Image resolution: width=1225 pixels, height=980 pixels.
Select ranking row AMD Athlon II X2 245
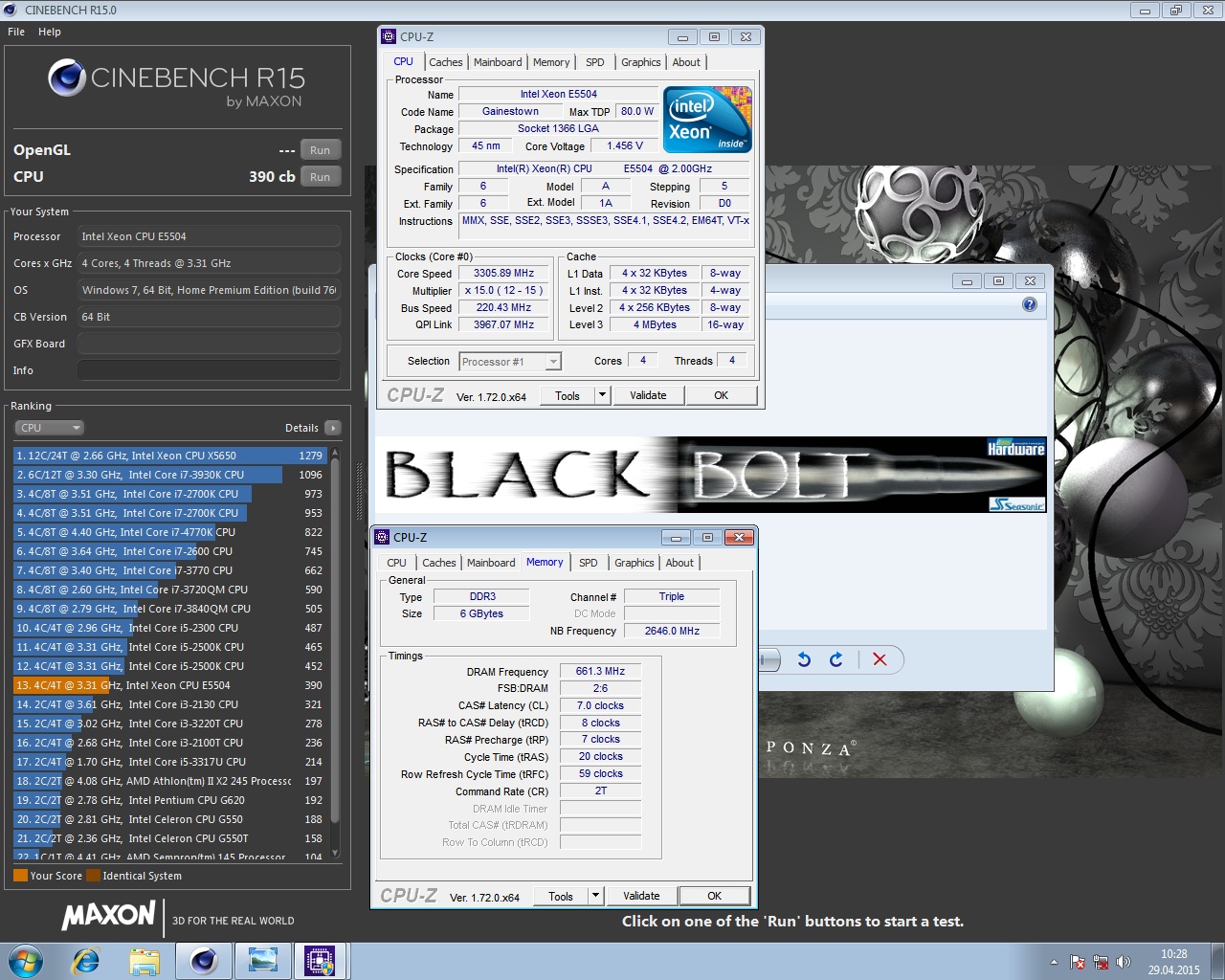pyautogui.click(x=170, y=781)
